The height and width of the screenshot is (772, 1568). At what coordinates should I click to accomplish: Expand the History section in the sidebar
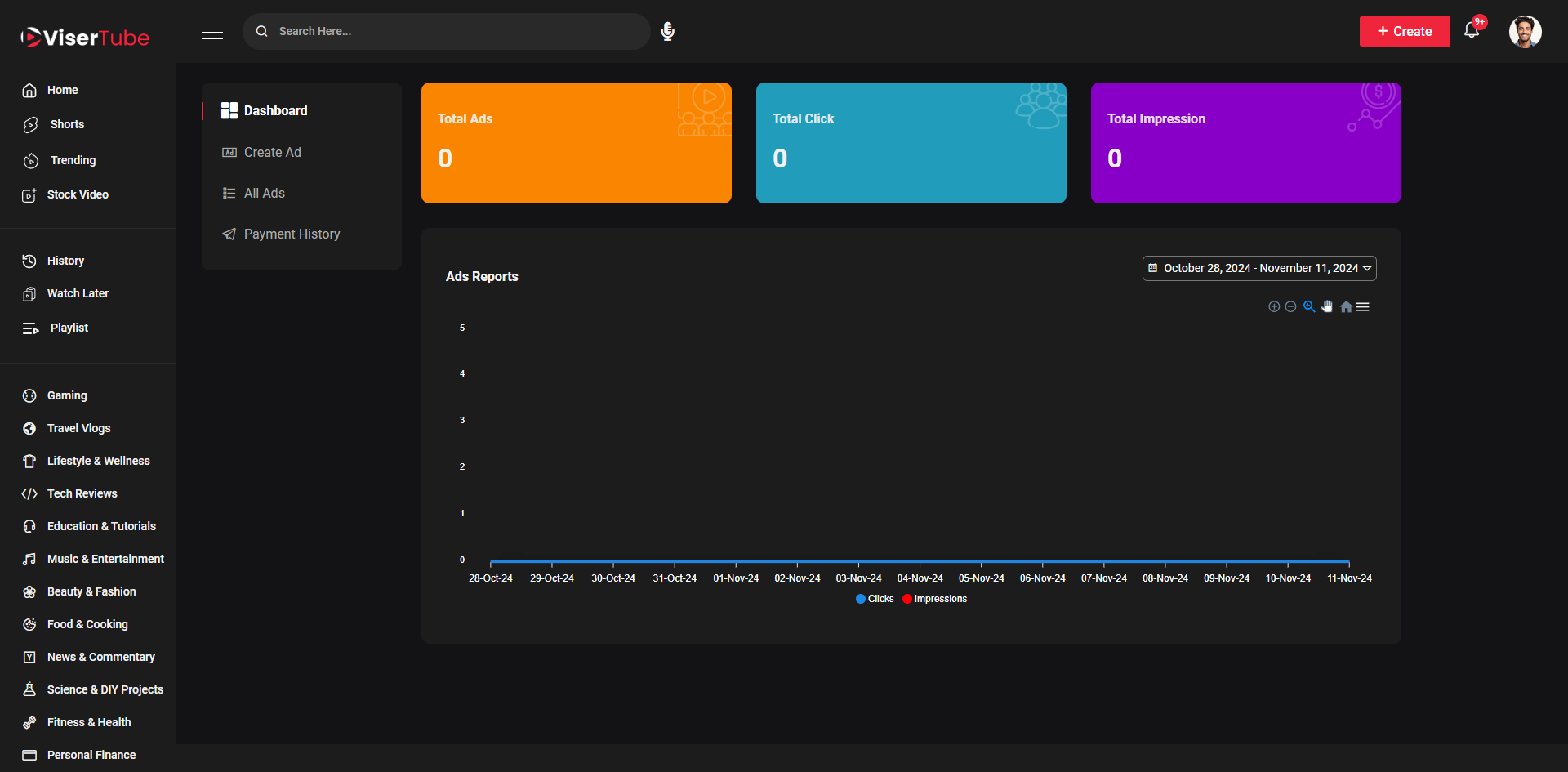point(65,261)
